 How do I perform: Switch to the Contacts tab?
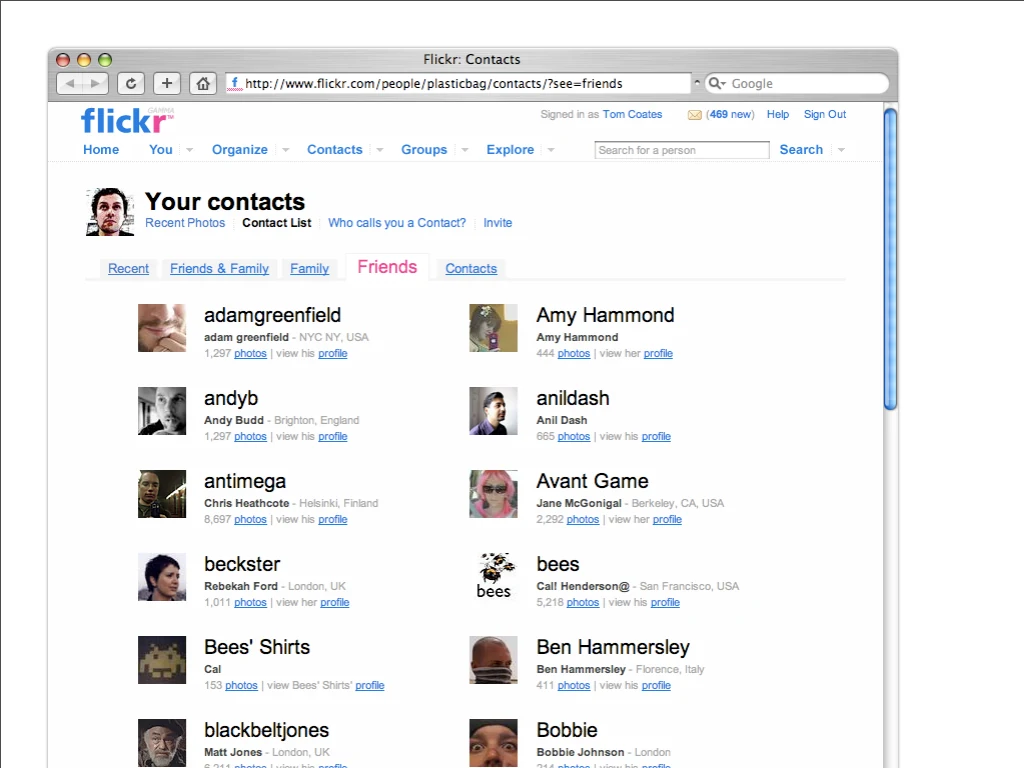471,268
